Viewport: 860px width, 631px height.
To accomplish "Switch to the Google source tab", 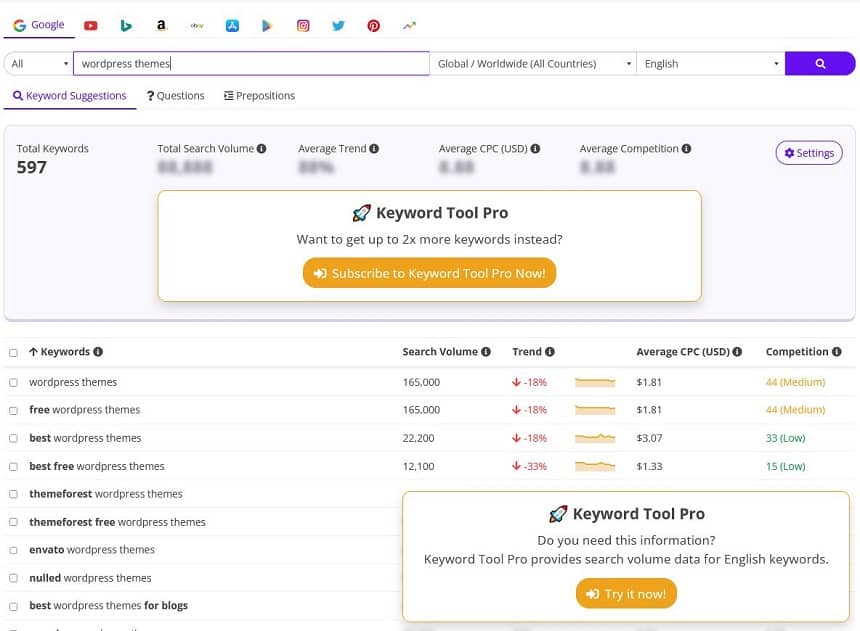I will [39, 25].
